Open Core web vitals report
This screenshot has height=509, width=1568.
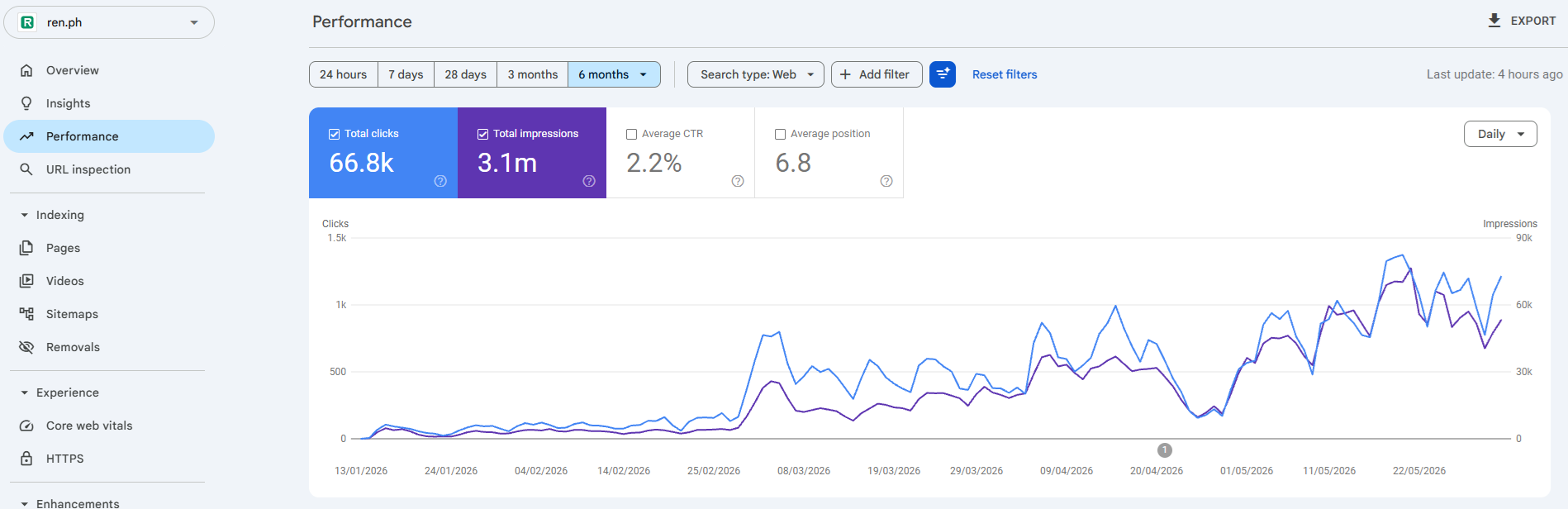click(x=109, y=426)
